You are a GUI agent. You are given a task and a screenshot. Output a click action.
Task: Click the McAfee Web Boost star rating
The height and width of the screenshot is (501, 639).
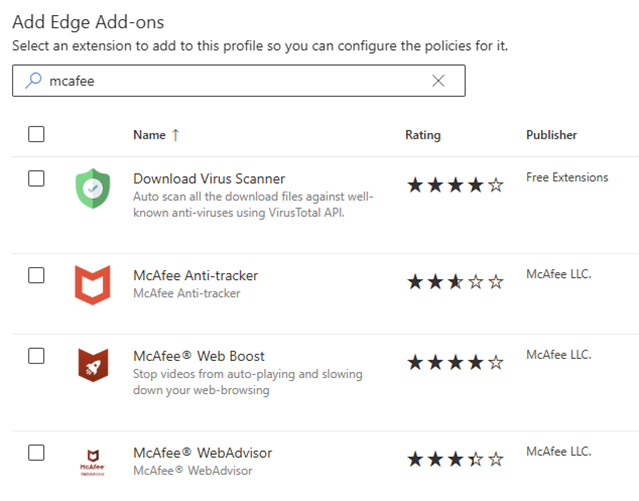[x=455, y=362]
